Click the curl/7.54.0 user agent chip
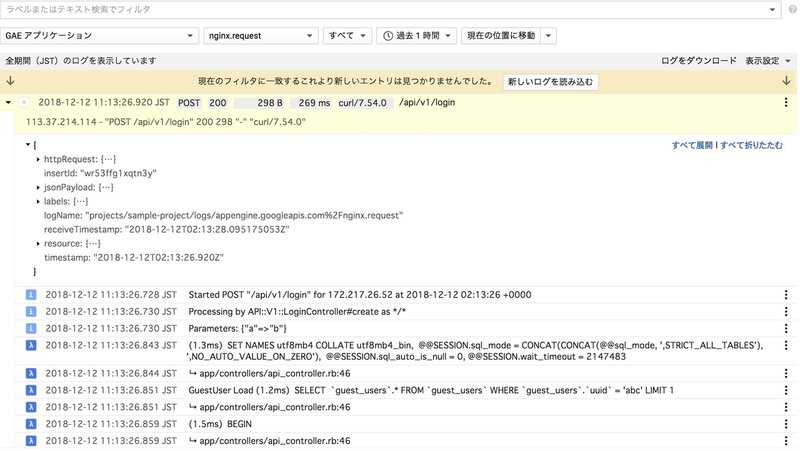 tap(365, 103)
